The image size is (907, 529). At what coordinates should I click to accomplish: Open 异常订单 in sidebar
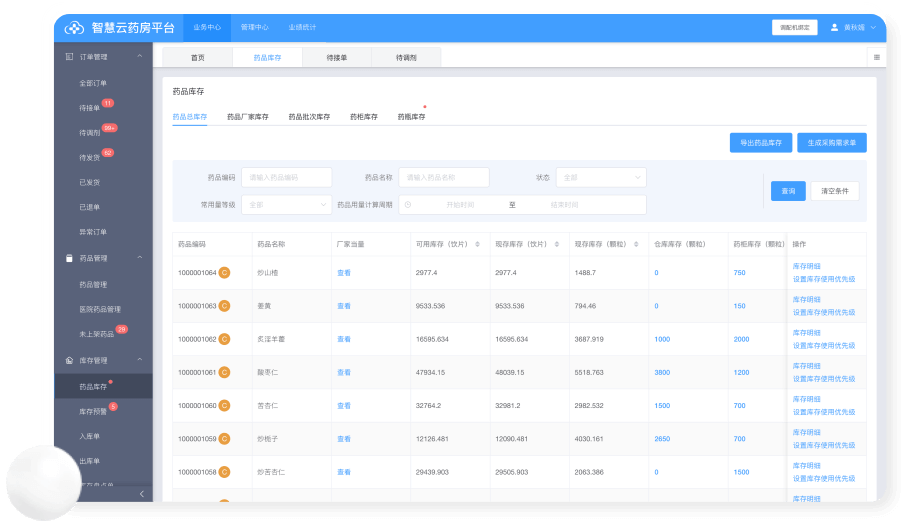[93, 232]
